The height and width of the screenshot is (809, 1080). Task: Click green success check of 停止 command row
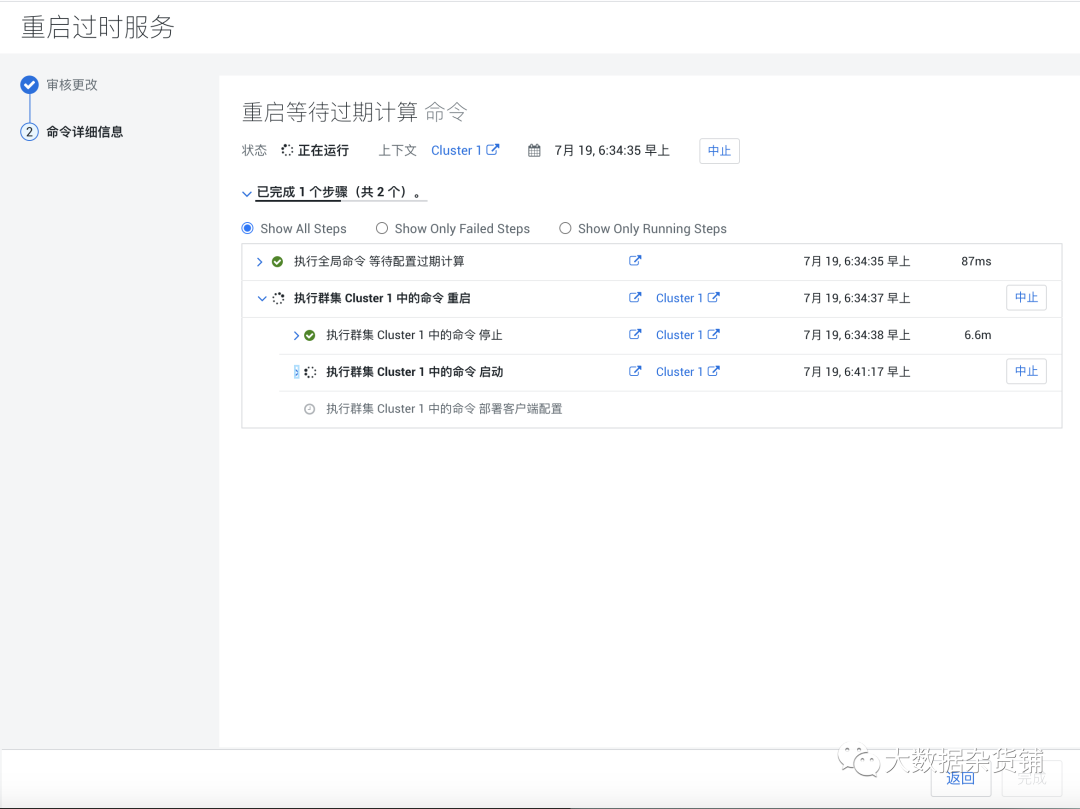coord(310,335)
